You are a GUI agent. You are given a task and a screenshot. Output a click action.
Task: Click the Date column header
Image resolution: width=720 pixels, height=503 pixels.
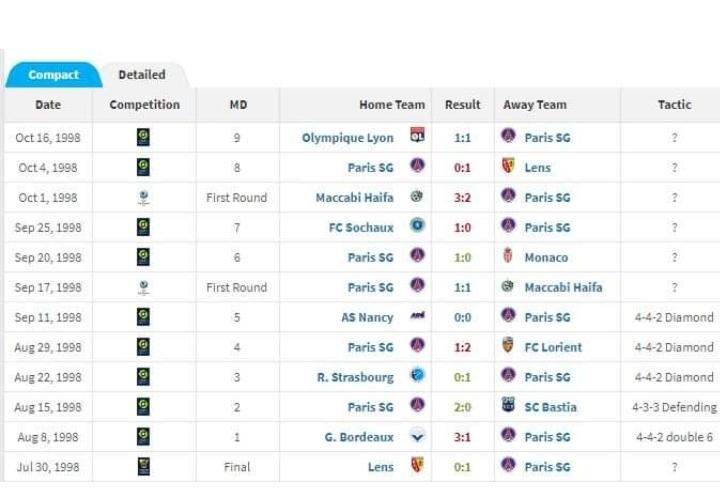[48, 105]
